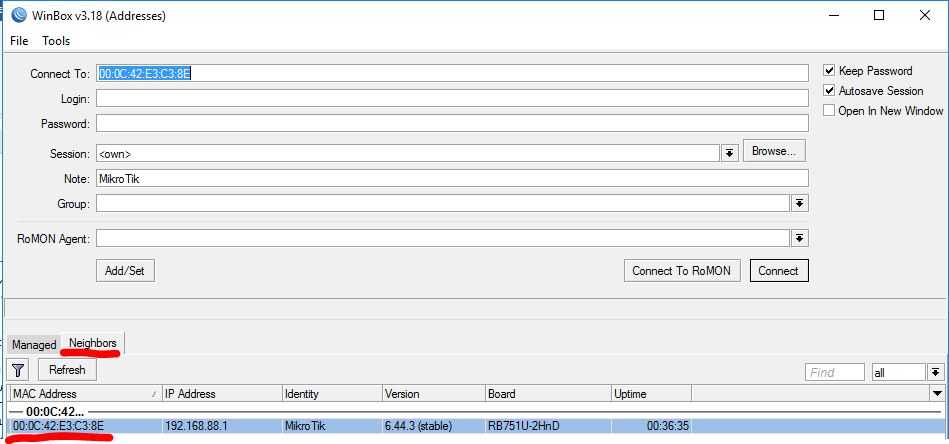The width and height of the screenshot is (949, 444).
Task: Focus the Login input field
Action: click(452, 98)
